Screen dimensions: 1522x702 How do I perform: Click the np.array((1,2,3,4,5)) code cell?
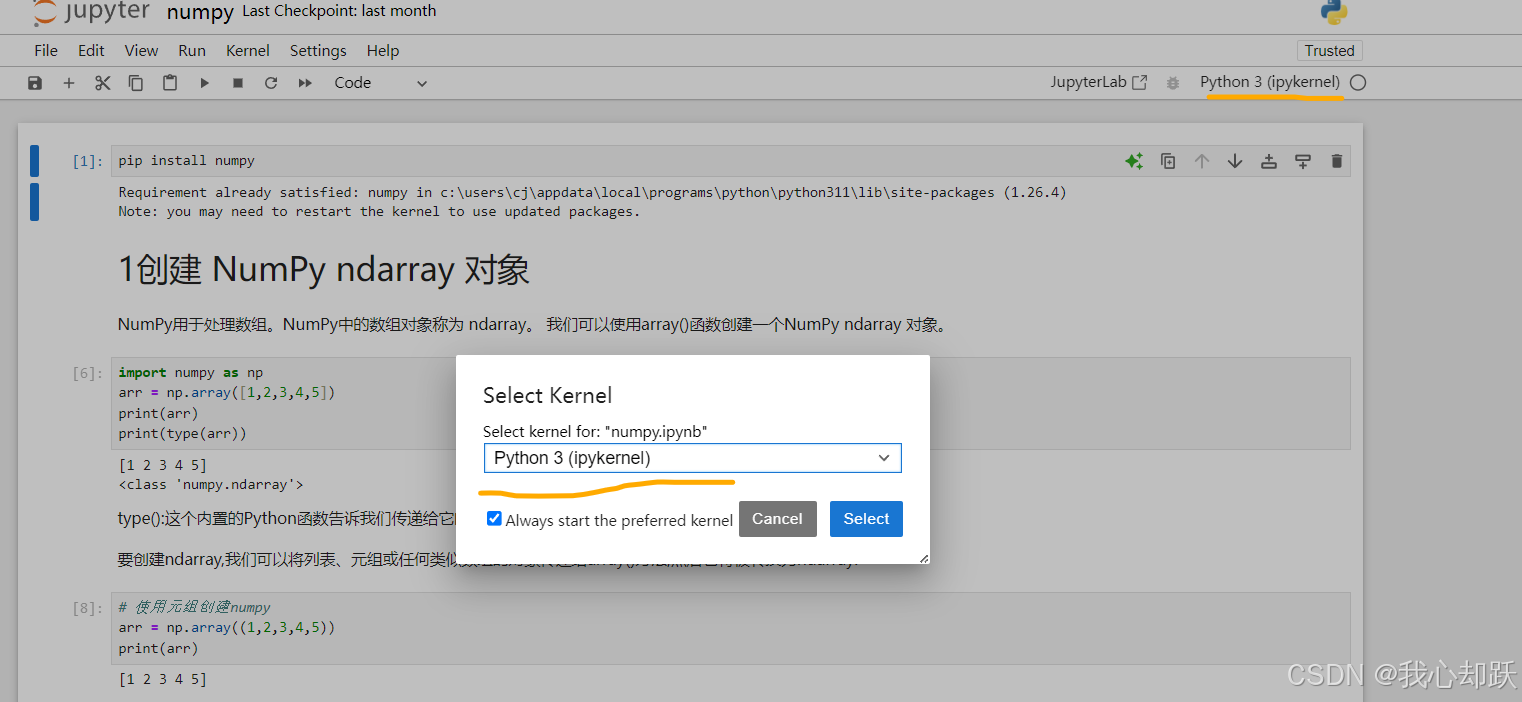731,628
